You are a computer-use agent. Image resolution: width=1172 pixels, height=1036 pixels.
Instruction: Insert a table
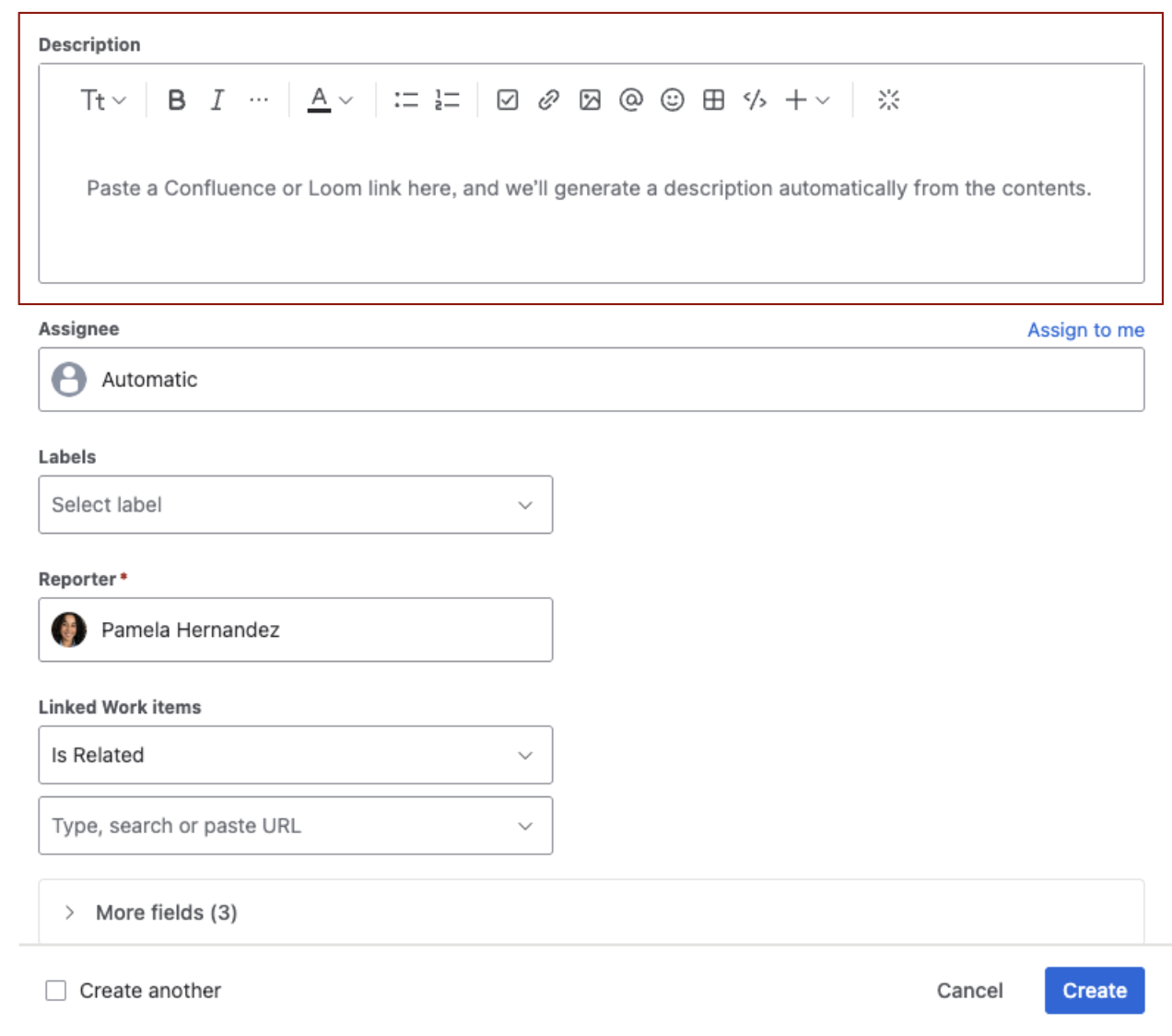click(714, 100)
